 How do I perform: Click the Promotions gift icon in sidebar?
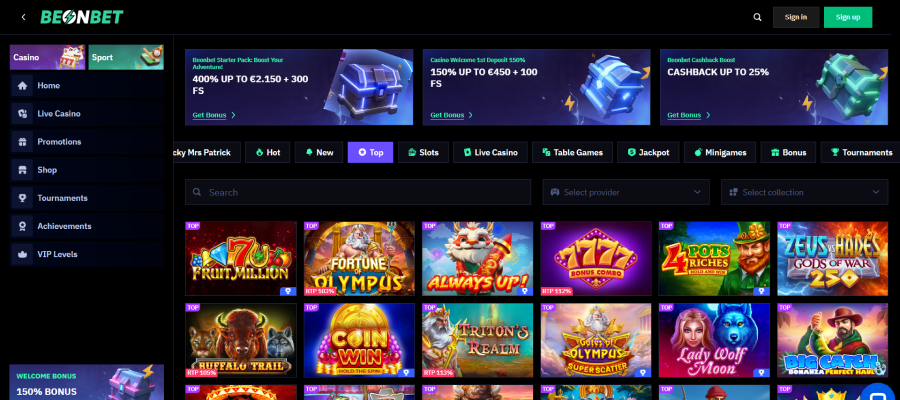tap(22, 142)
